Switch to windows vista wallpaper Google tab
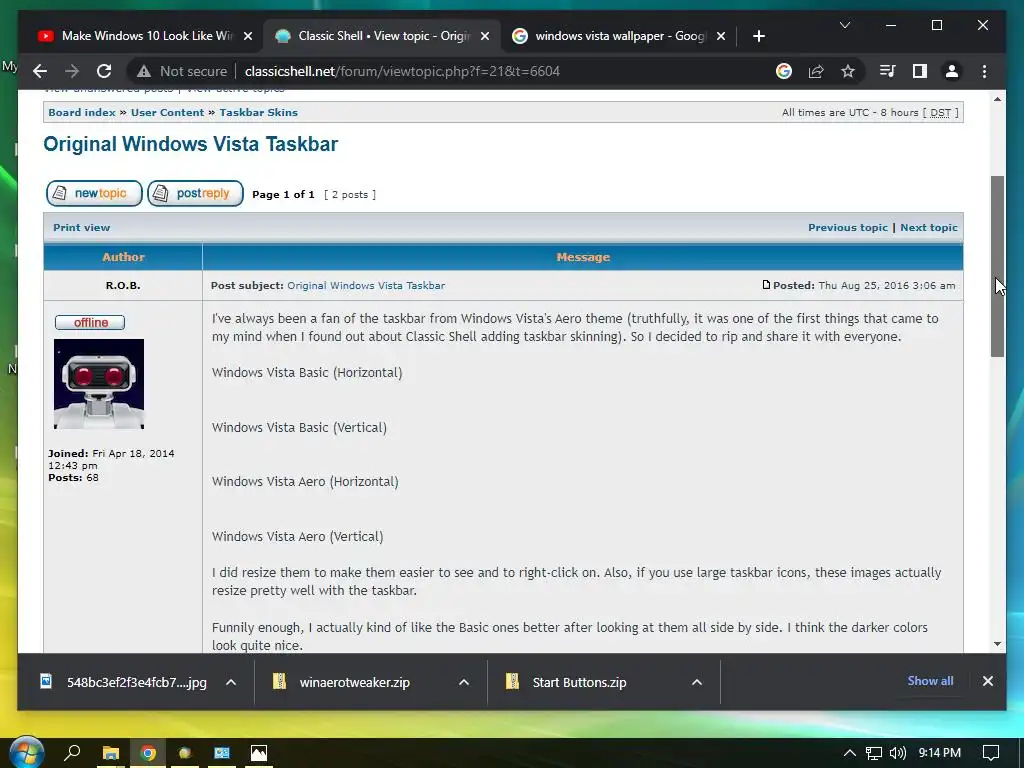 (618, 36)
